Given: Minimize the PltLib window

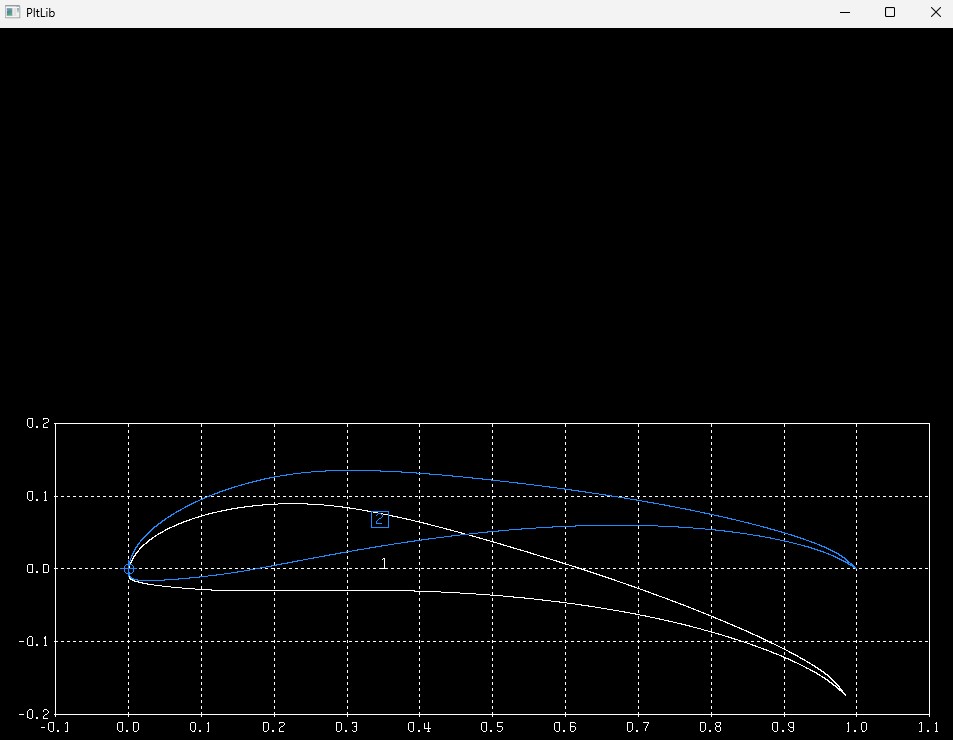Looking at the screenshot, I should tap(845, 12).
